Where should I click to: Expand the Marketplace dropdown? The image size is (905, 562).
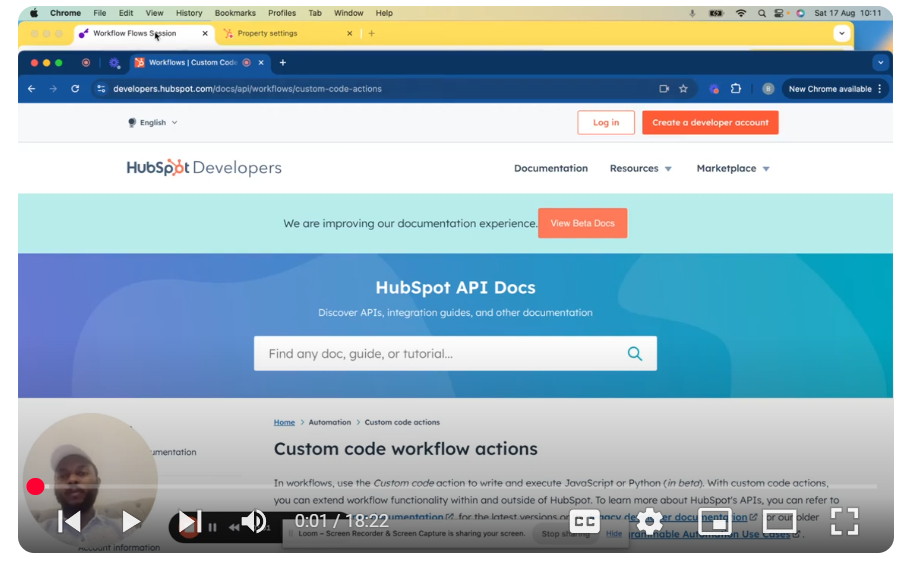(733, 168)
